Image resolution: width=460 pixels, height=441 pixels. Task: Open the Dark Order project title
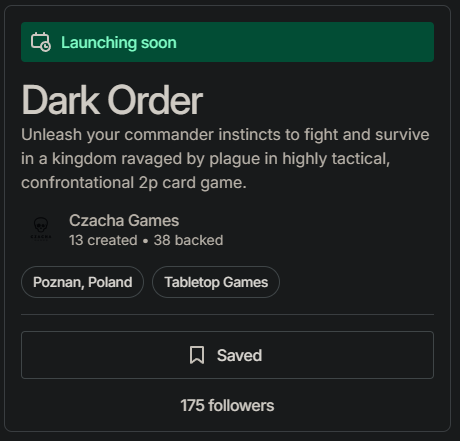112,100
